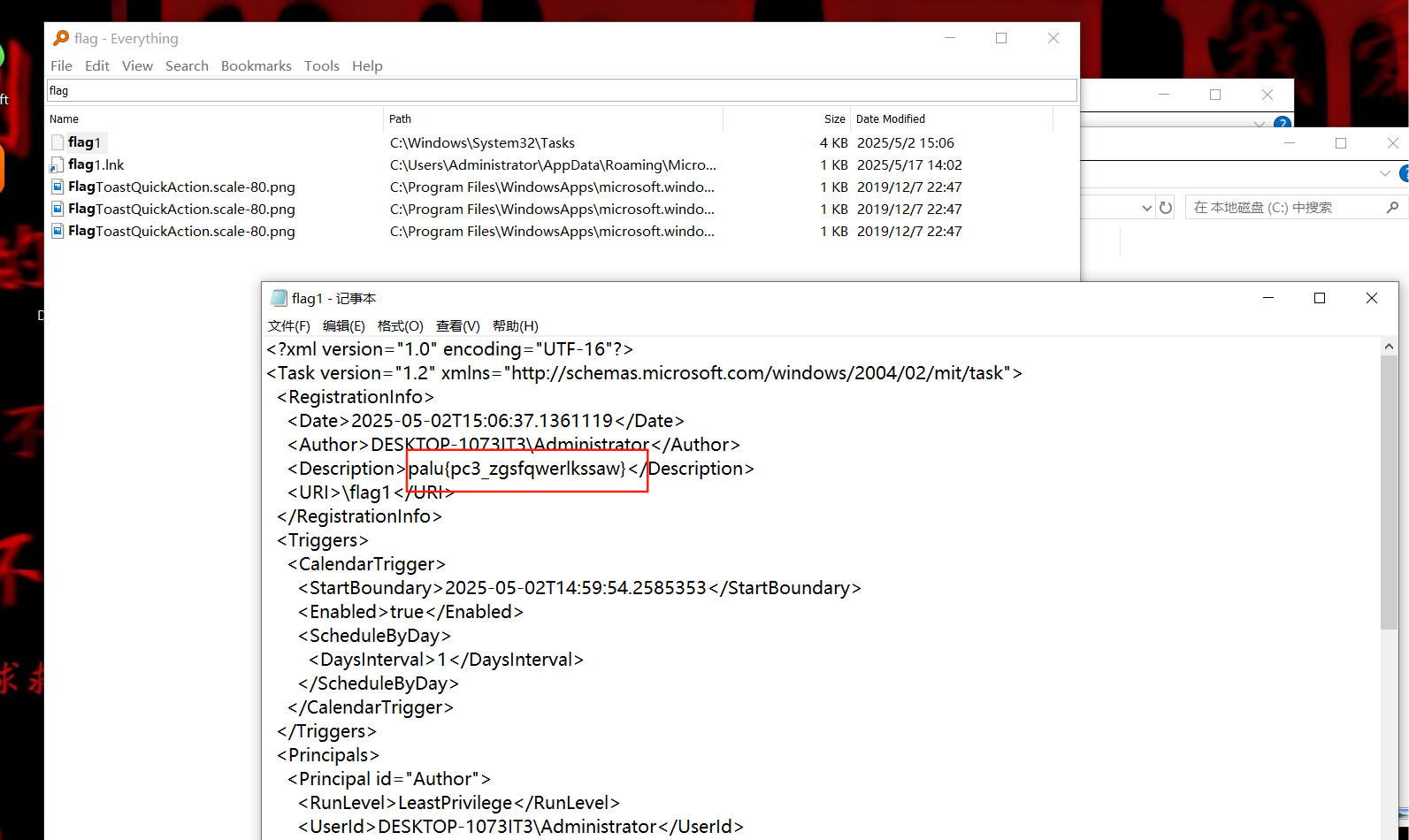Open the Tools menu in Everything
The image size is (1409, 840).
click(x=322, y=66)
